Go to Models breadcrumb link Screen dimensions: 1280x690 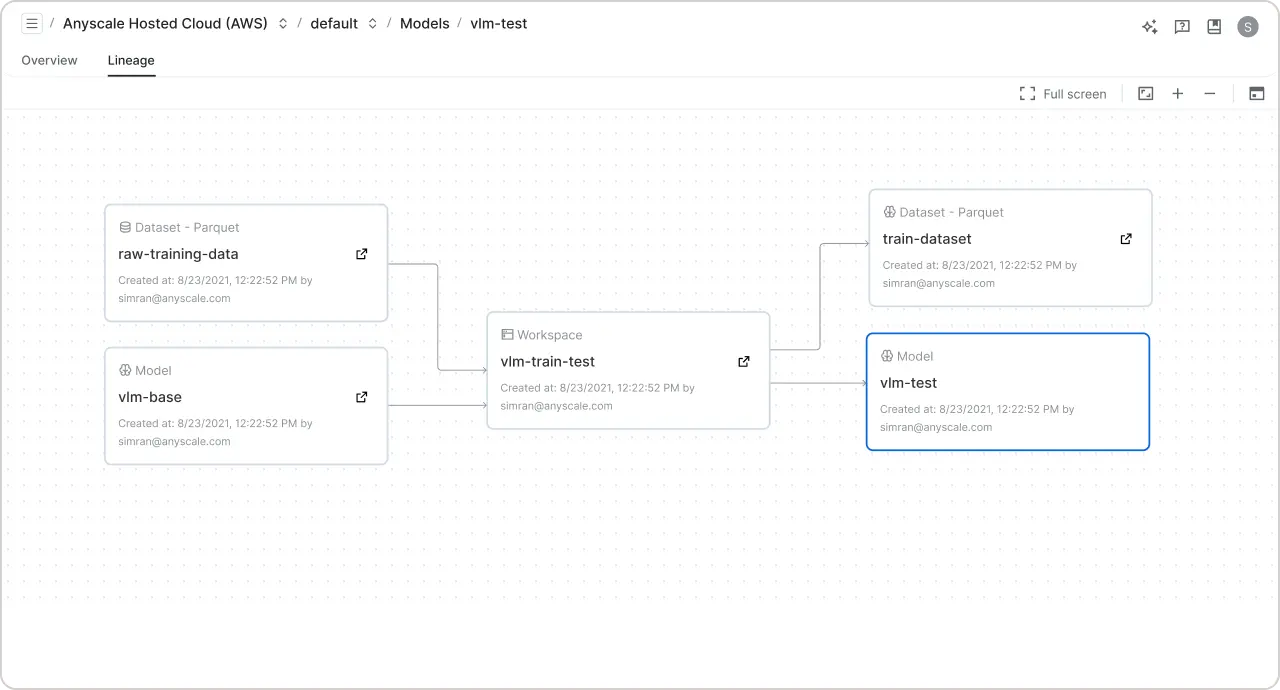(424, 24)
